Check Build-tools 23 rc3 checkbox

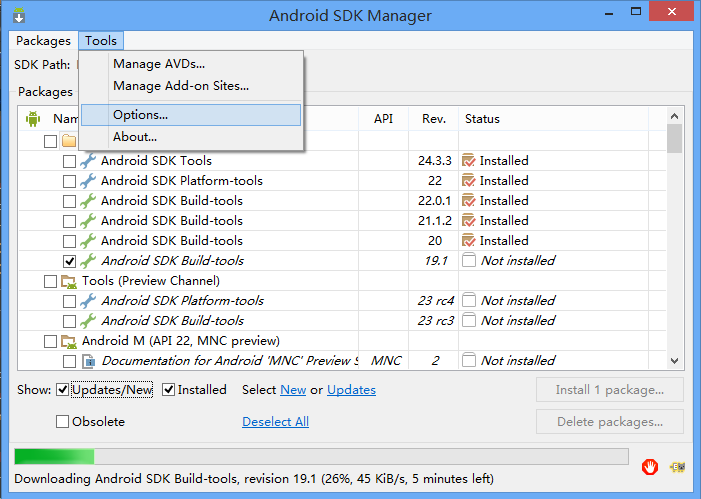[x=69, y=321]
